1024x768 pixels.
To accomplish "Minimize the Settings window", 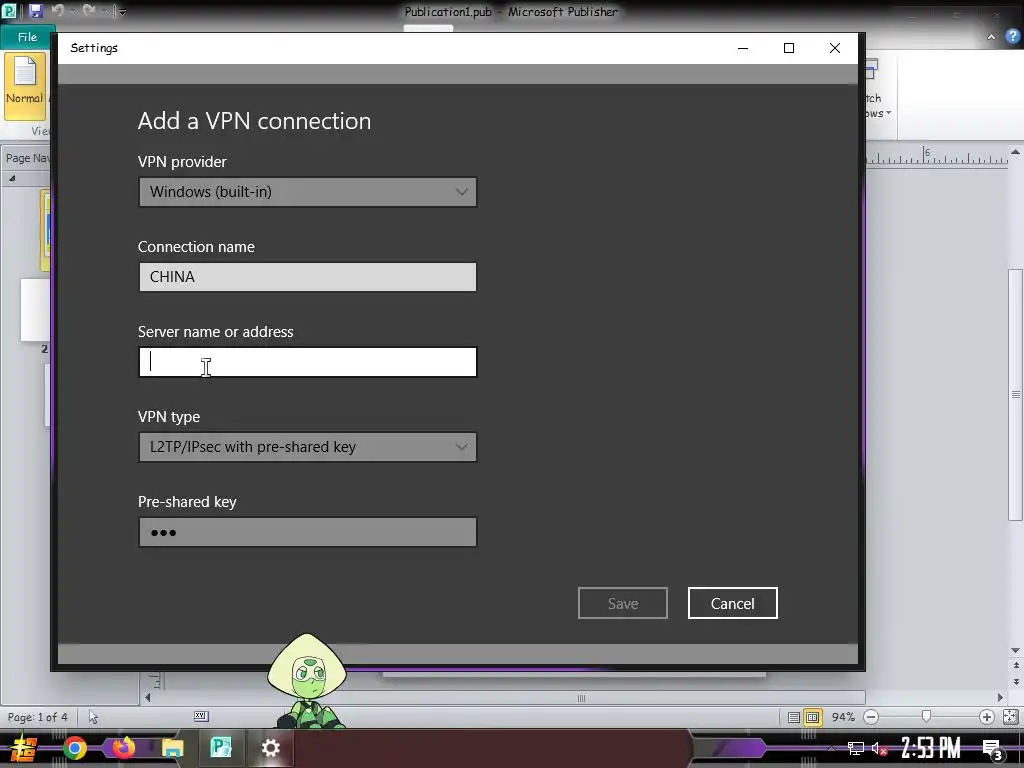I will (743, 48).
